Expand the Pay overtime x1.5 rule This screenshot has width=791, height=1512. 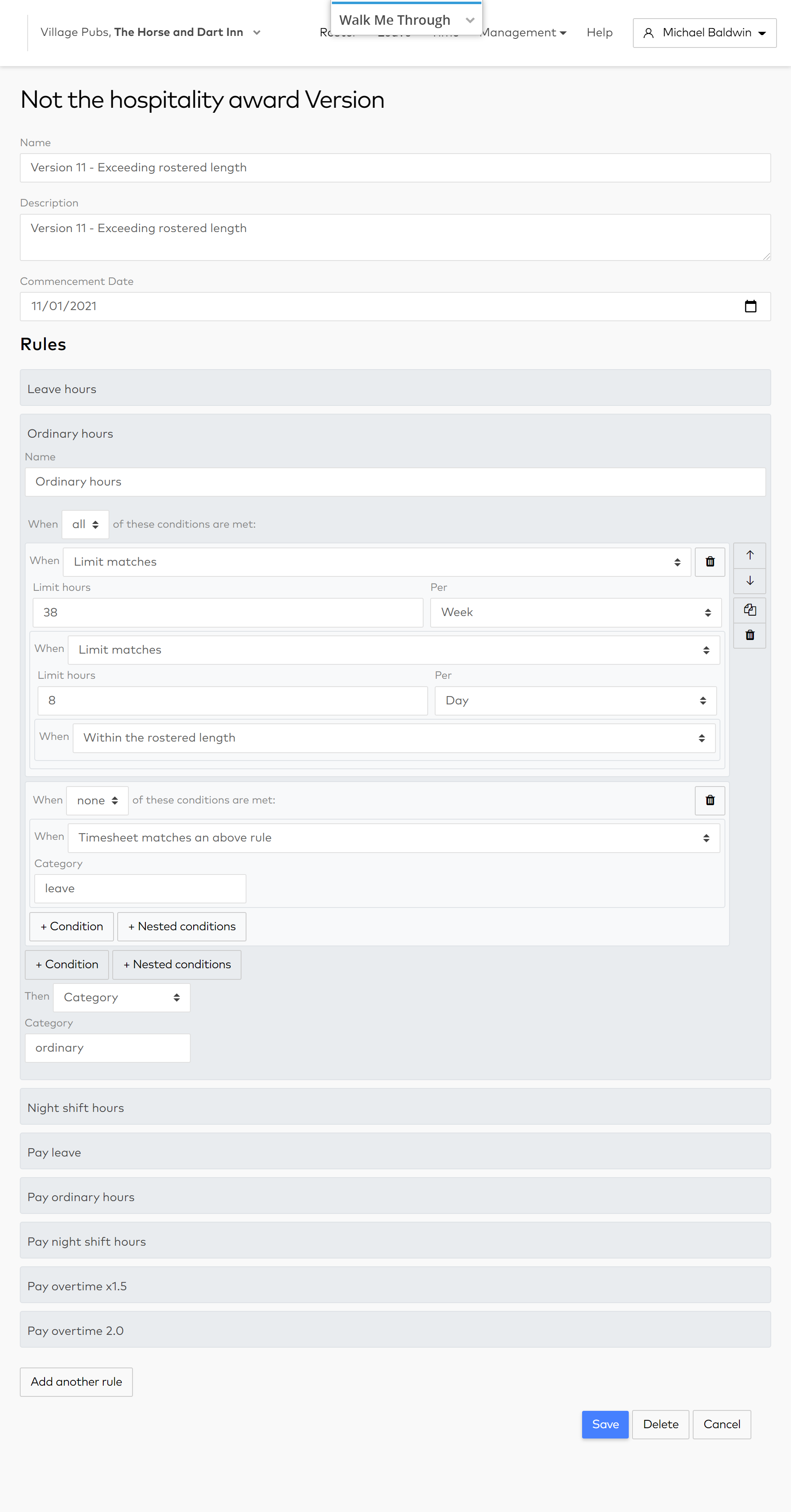pyautogui.click(x=395, y=1285)
